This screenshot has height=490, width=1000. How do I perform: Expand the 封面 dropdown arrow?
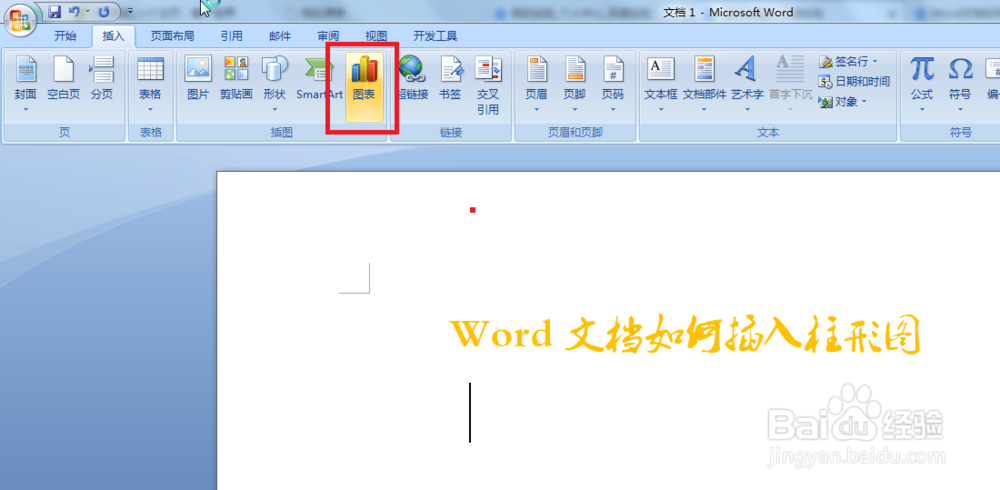tap(26, 110)
